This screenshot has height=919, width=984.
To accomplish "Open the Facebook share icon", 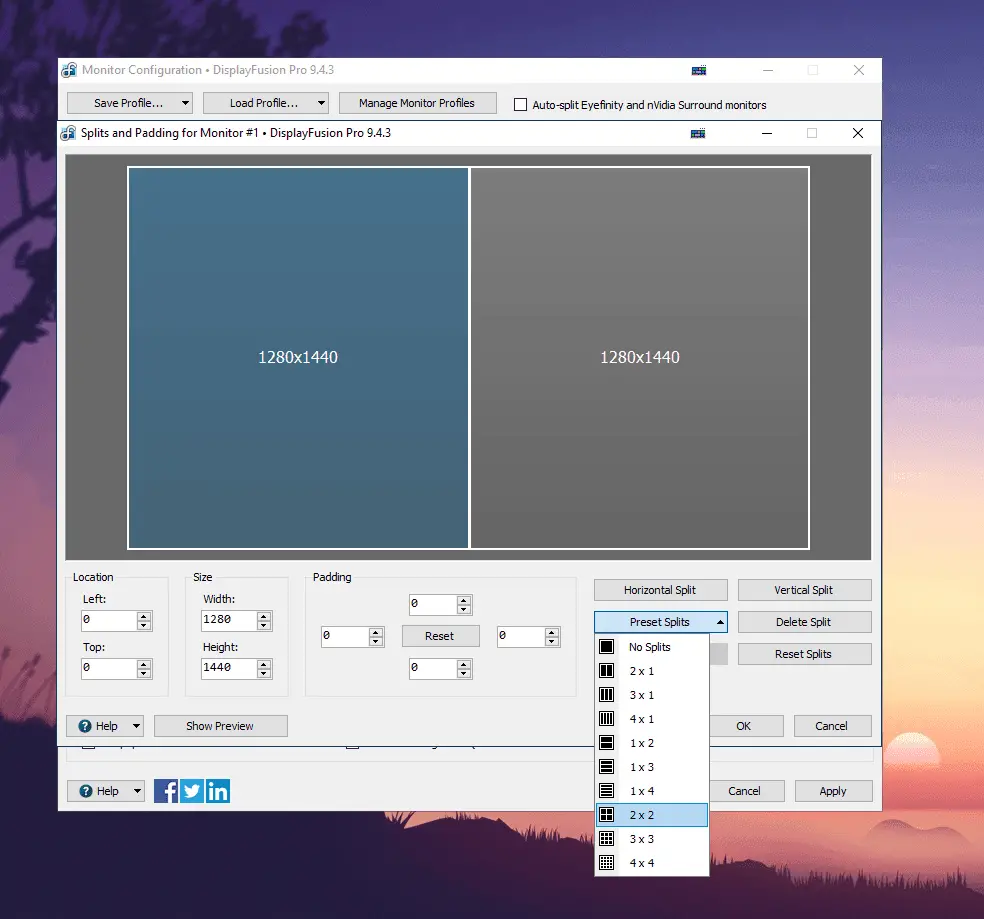I will 166,791.
